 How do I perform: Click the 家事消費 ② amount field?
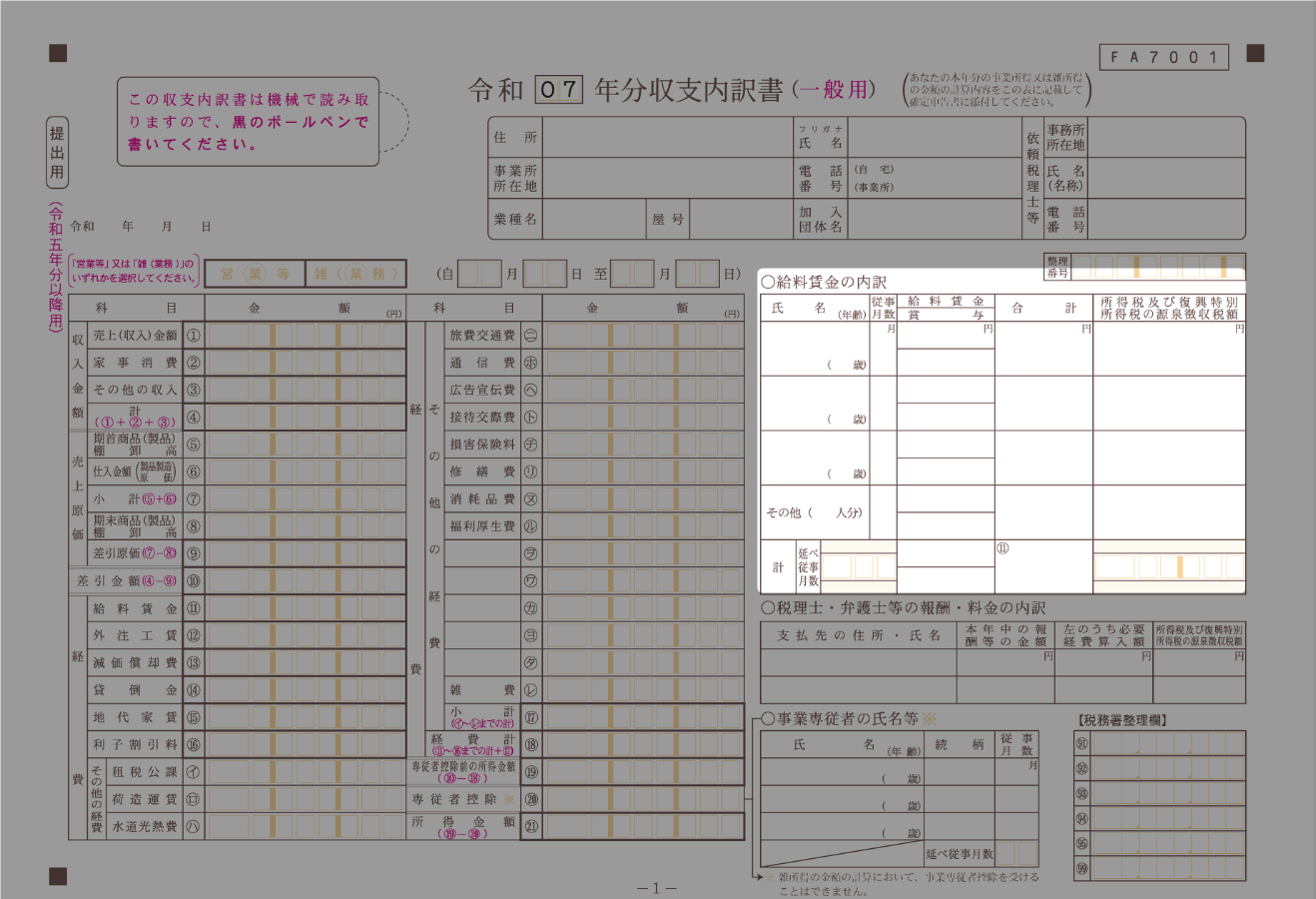tap(306, 363)
